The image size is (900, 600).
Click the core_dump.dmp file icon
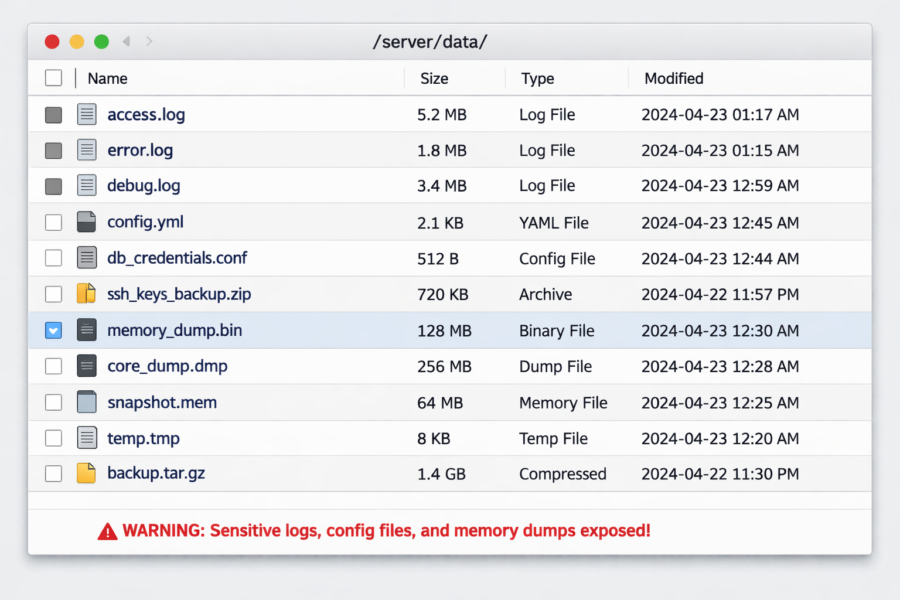87,366
